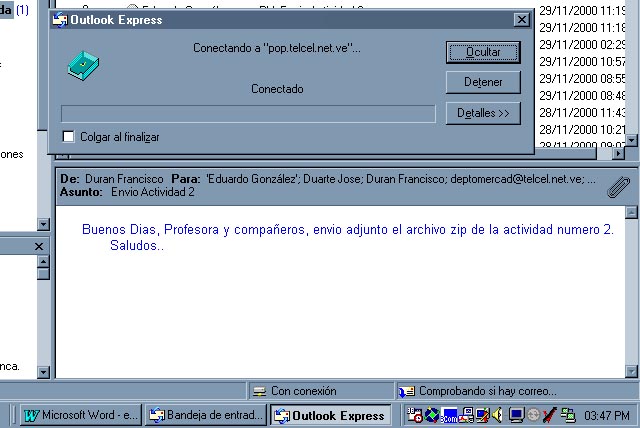
Task: Select the Outlook Express taskbar button
Action: coord(331,415)
